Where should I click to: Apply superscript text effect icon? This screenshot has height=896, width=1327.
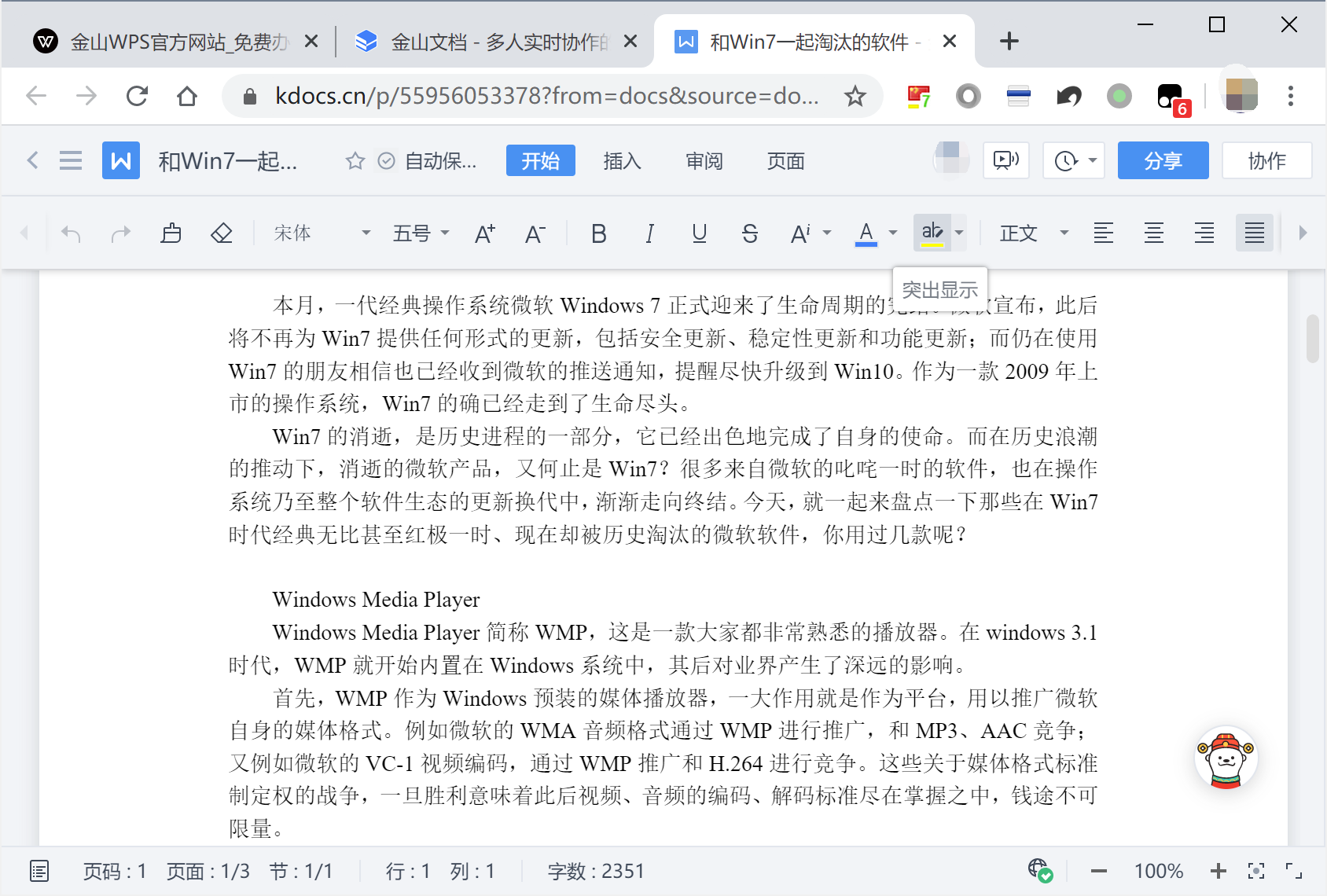tap(800, 233)
